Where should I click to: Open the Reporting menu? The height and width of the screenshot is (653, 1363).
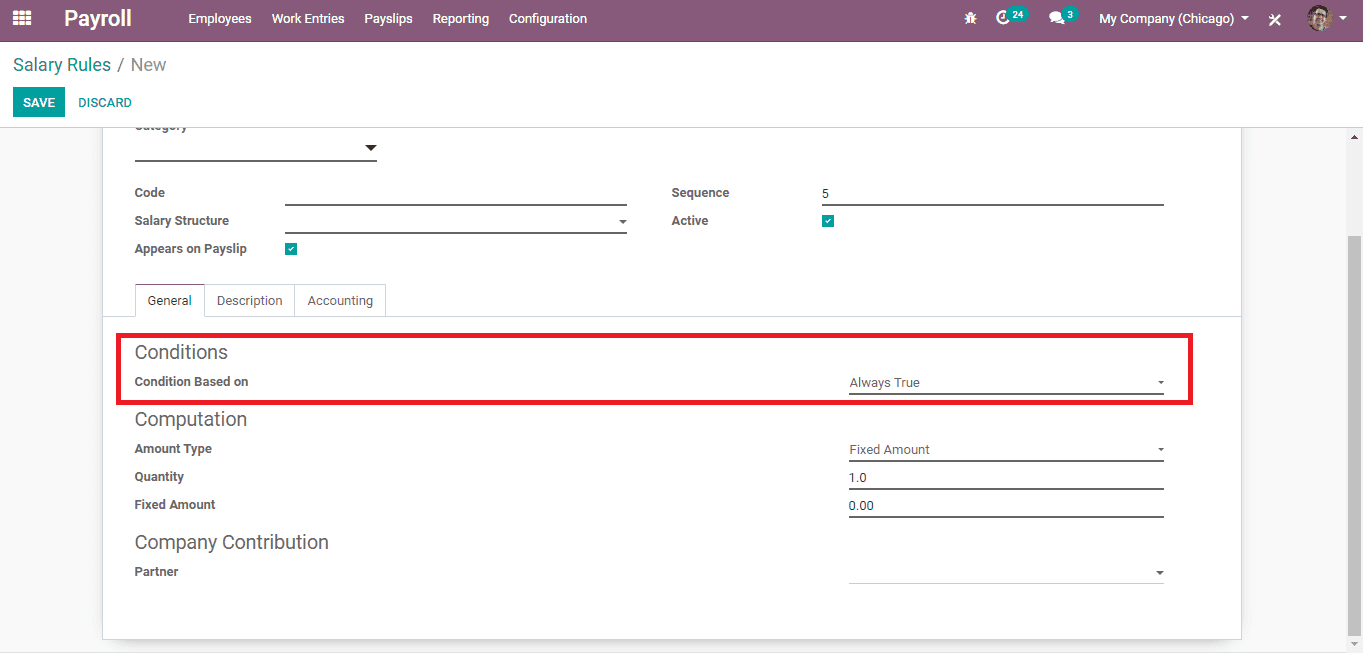coord(461,19)
